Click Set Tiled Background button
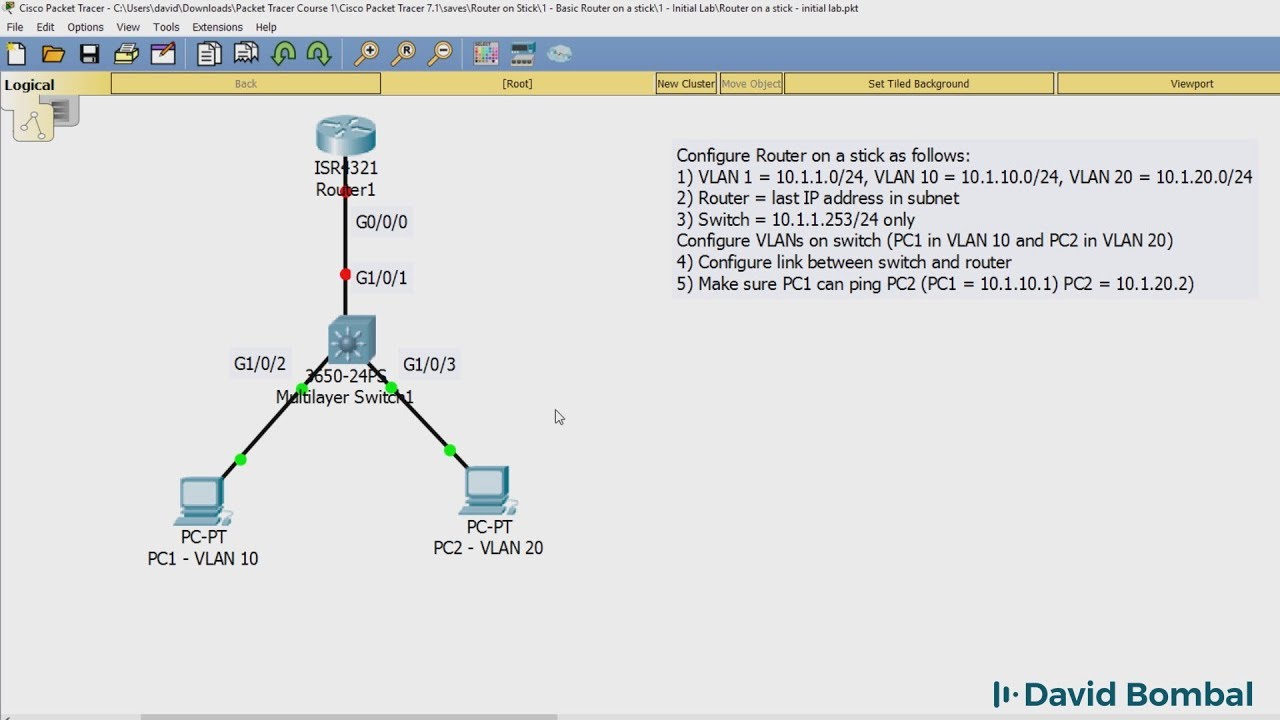The width and height of the screenshot is (1280, 720). 919,84
